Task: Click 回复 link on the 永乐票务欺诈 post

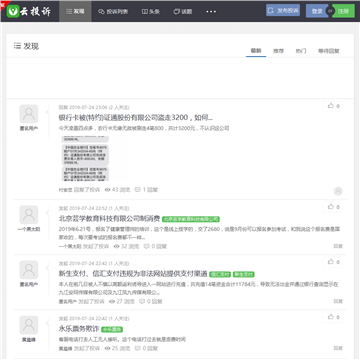Action: (x=338, y=348)
